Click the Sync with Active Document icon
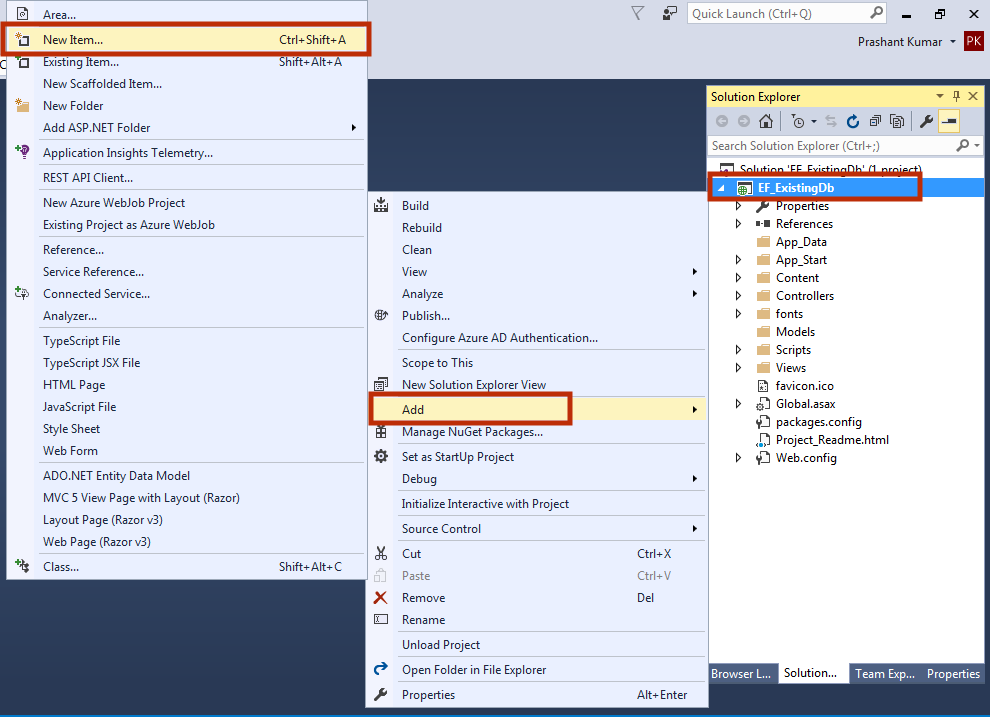This screenshot has width=990, height=717. tap(831, 121)
